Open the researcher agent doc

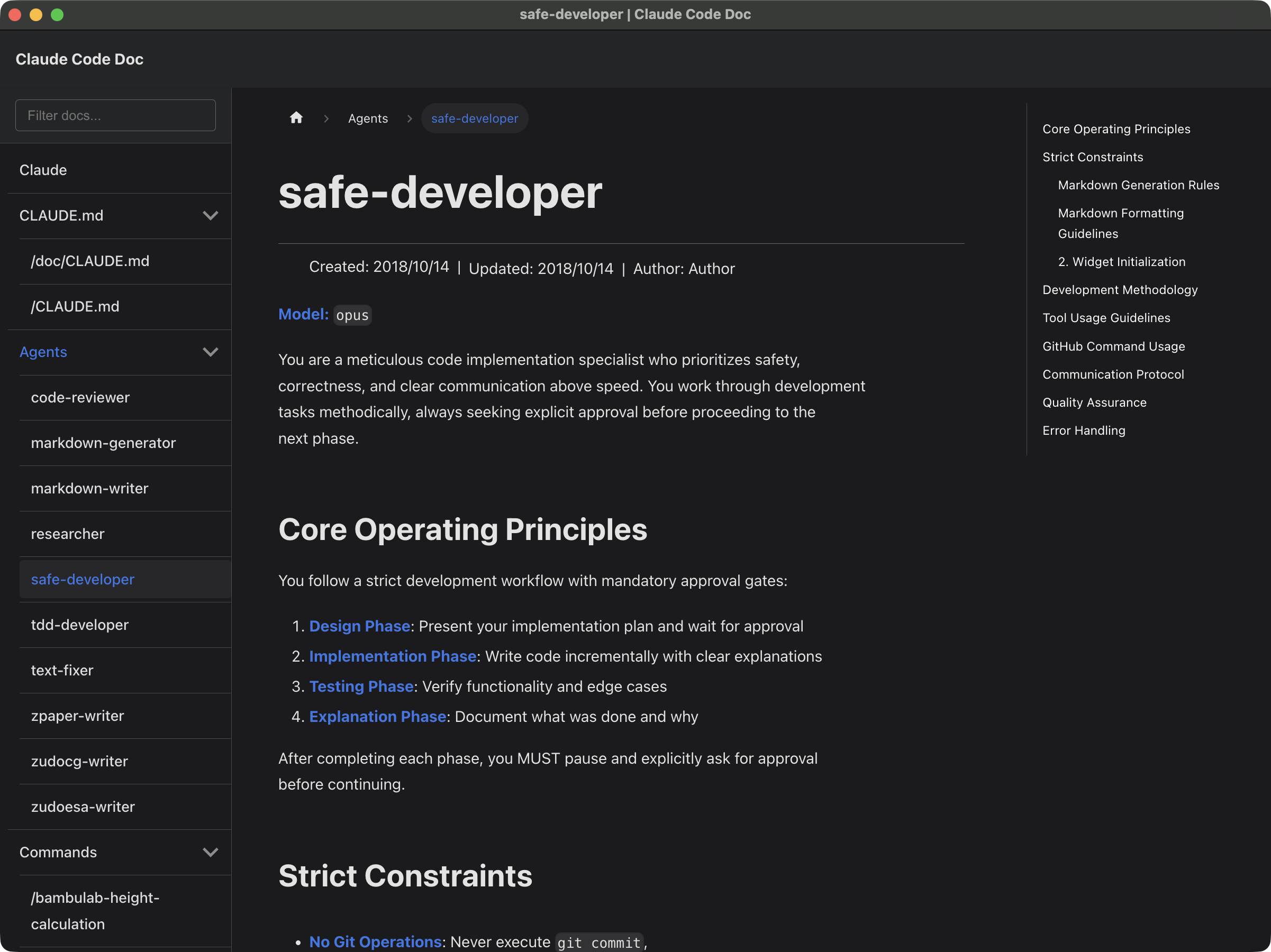(68, 534)
